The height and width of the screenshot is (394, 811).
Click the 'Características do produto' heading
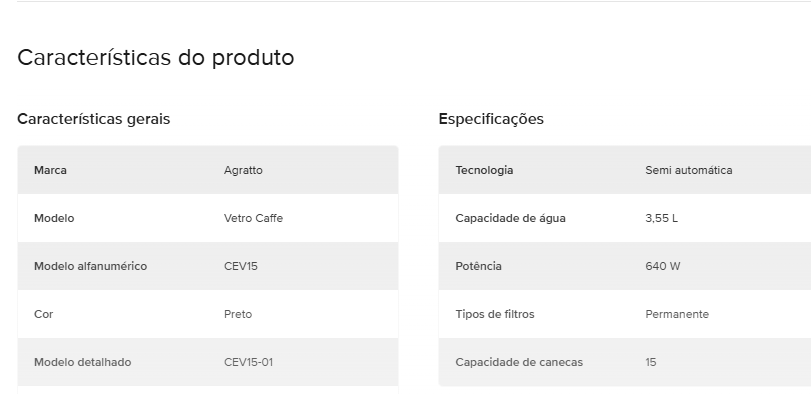point(156,57)
